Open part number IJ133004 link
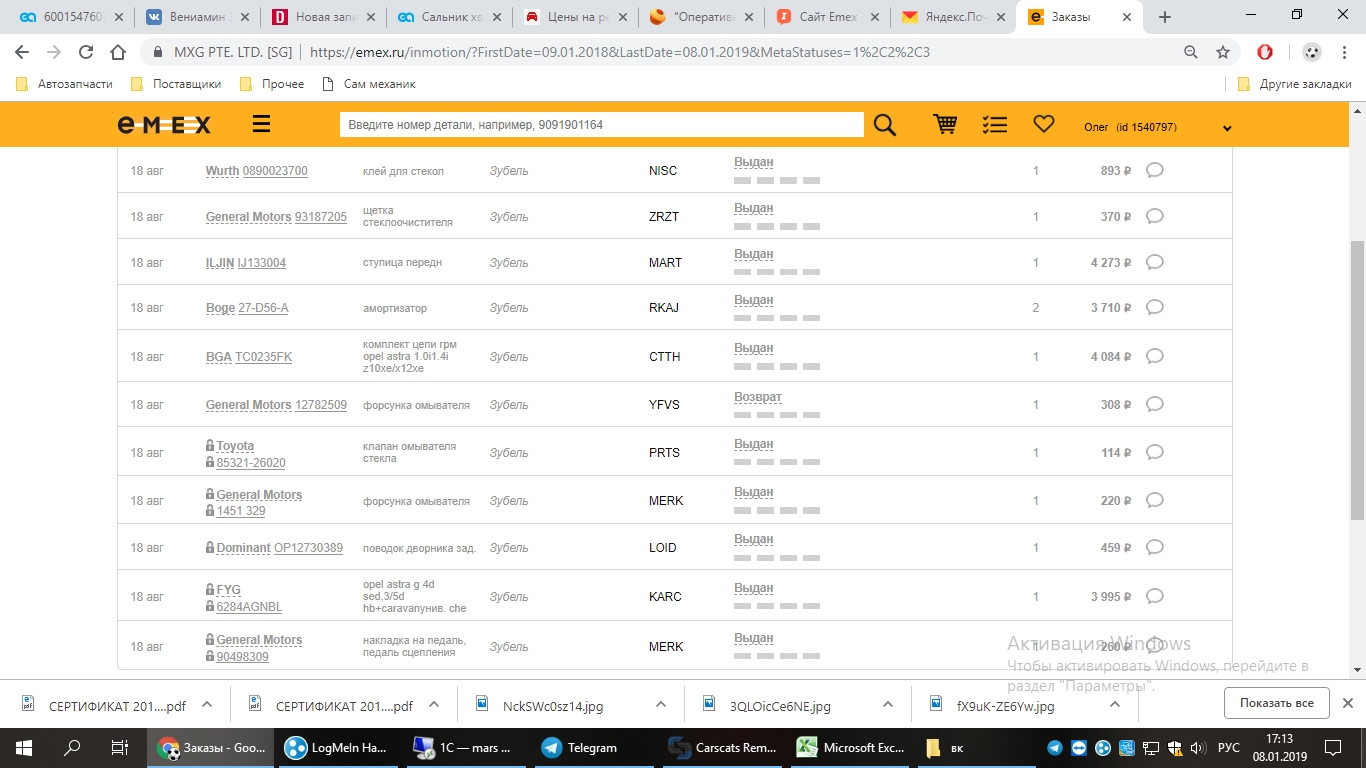This screenshot has width=1366, height=768. 262,263
